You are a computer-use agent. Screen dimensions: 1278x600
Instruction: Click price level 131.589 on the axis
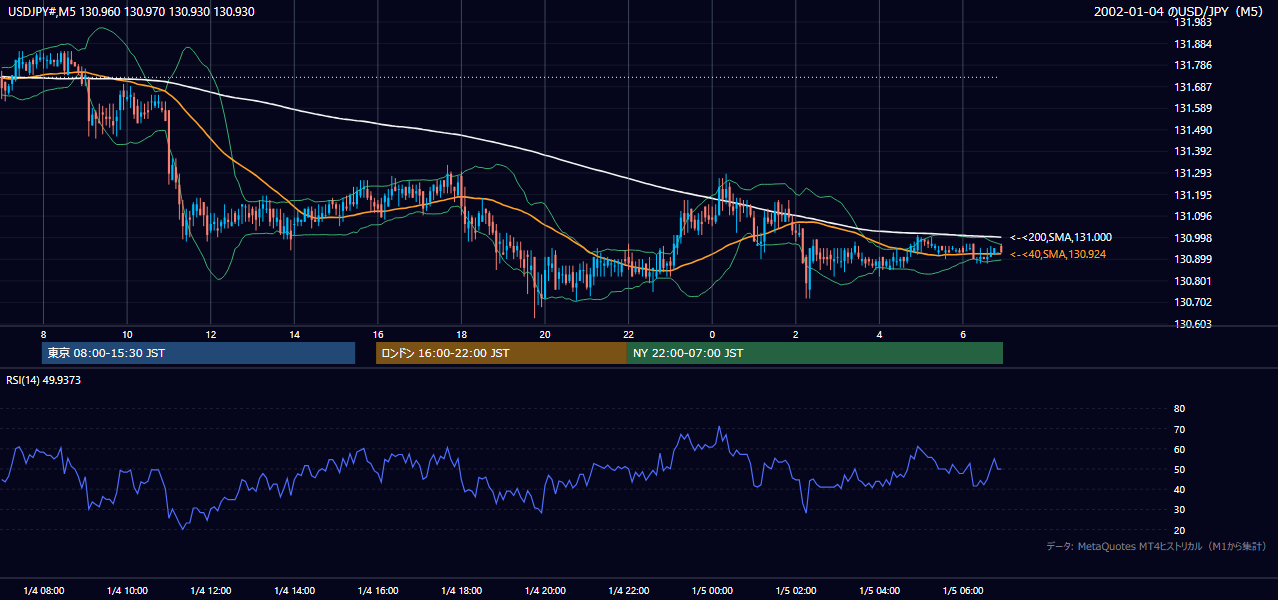point(1192,109)
